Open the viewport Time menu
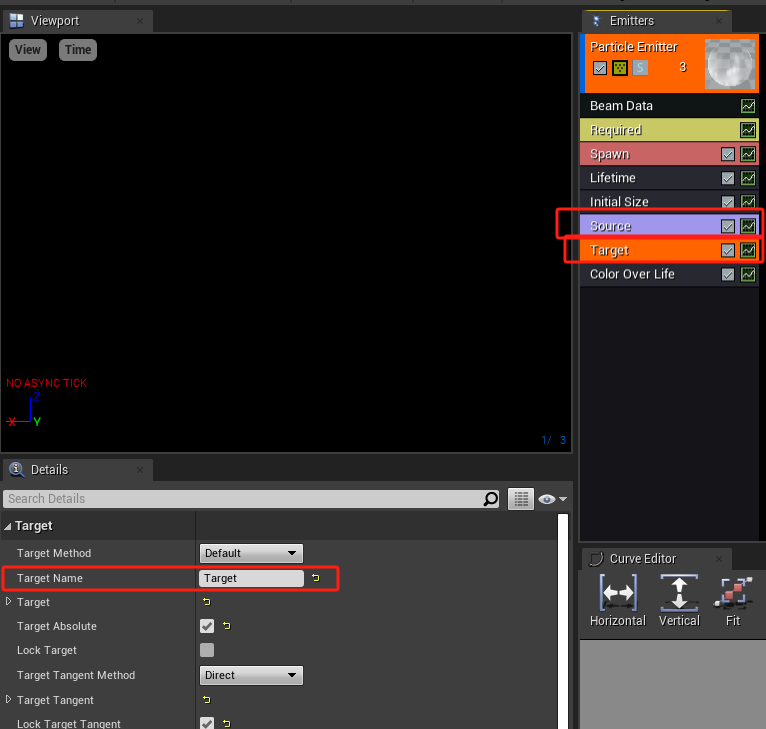The image size is (766, 729). coord(78,50)
